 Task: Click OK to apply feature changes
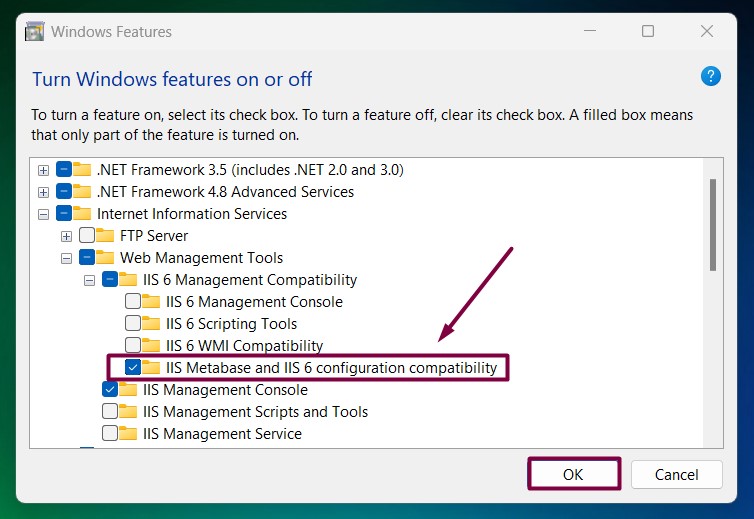(x=574, y=474)
